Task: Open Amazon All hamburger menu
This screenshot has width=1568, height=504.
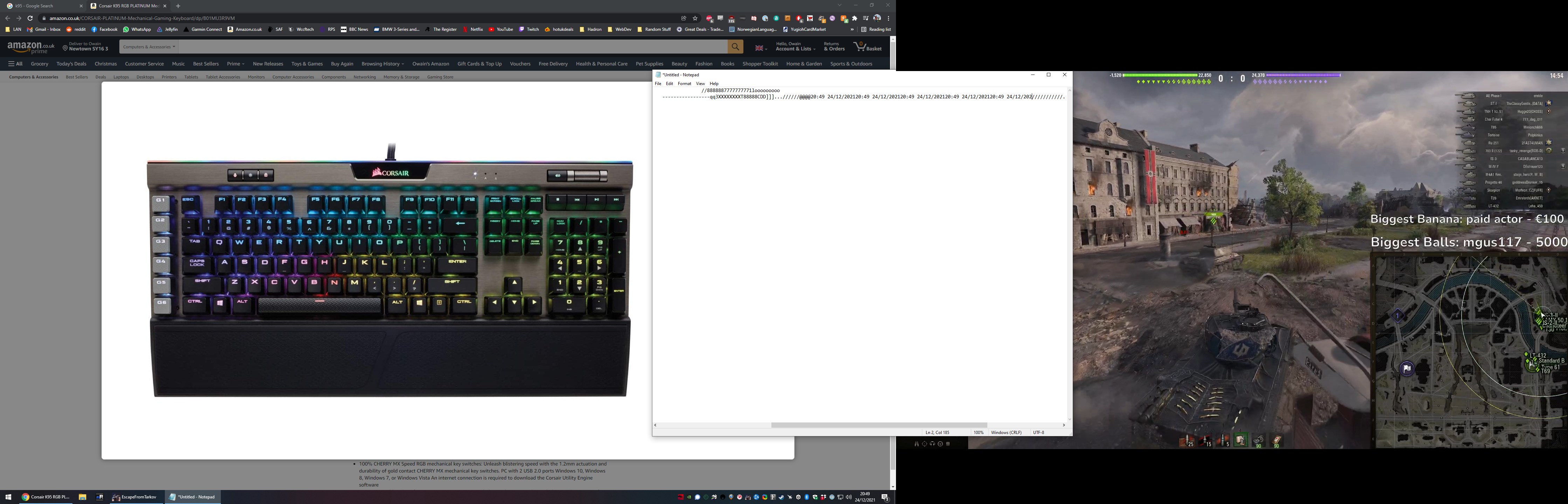Action: (15, 64)
